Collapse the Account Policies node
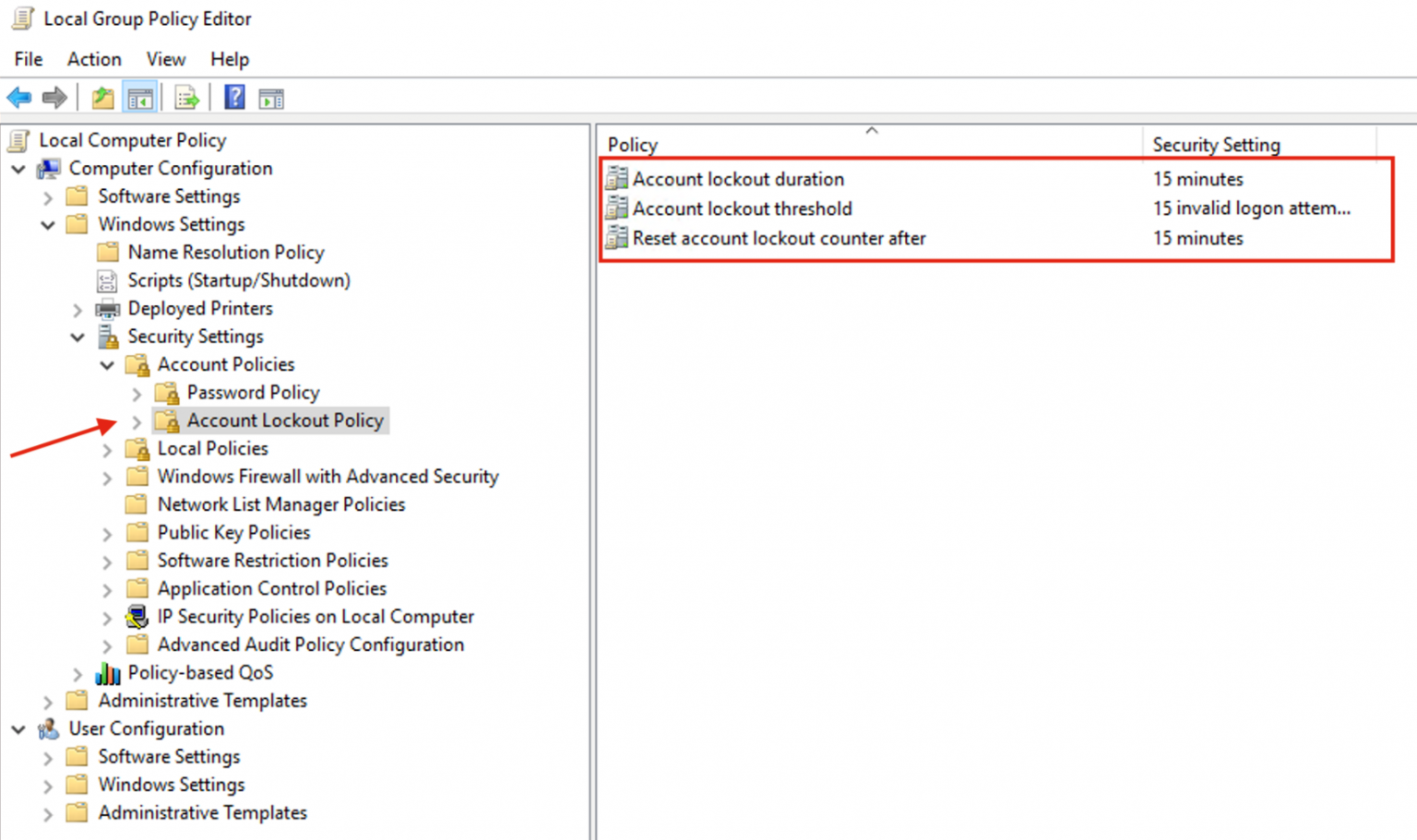The height and width of the screenshot is (840, 1417). (x=106, y=364)
